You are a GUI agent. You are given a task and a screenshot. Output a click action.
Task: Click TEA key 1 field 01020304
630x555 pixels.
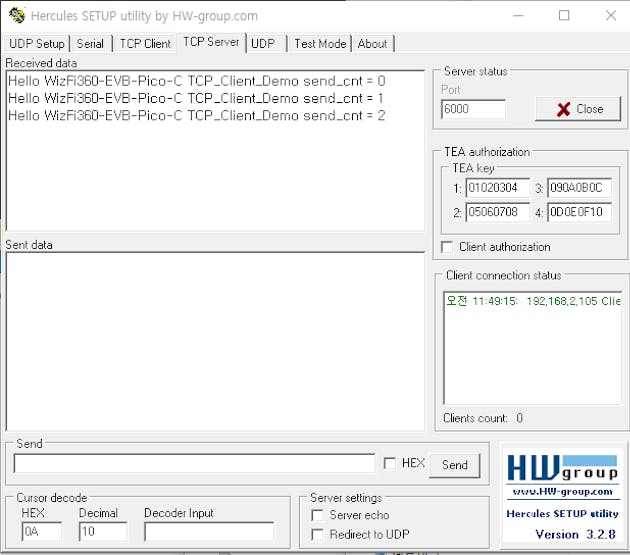pyautogui.click(x=498, y=188)
